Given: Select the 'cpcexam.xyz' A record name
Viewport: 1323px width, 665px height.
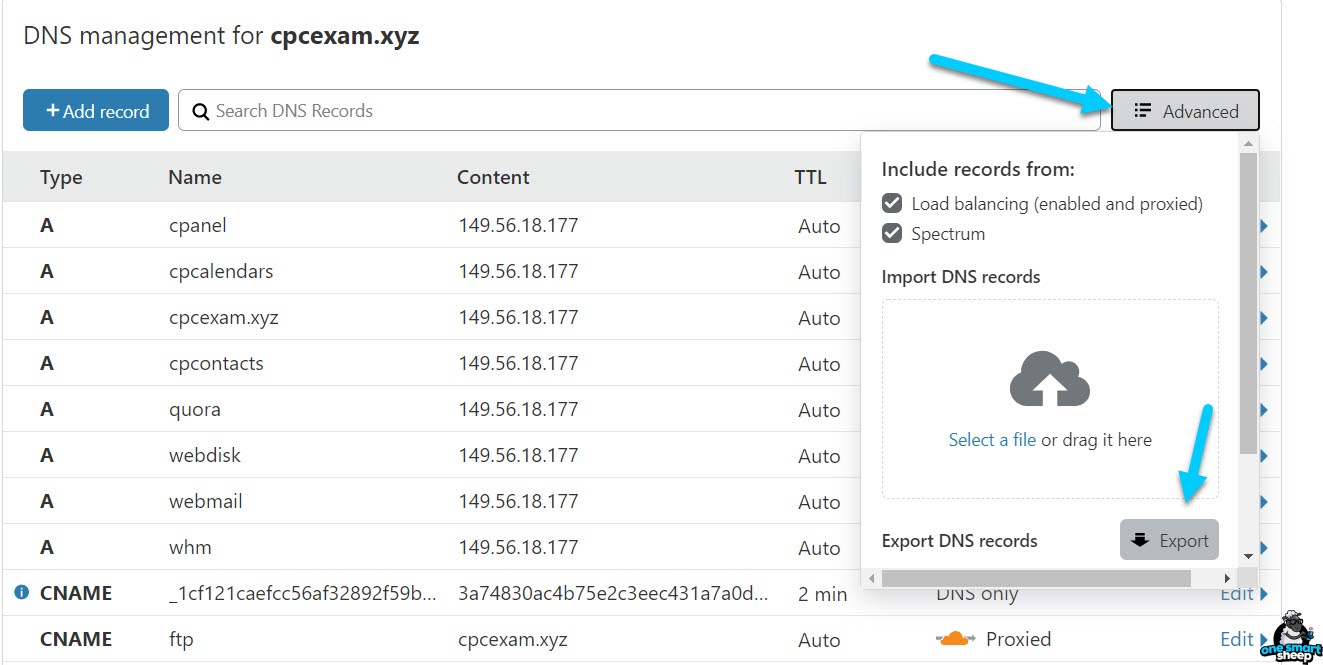Looking at the screenshot, I should pyautogui.click(x=224, y=318).
